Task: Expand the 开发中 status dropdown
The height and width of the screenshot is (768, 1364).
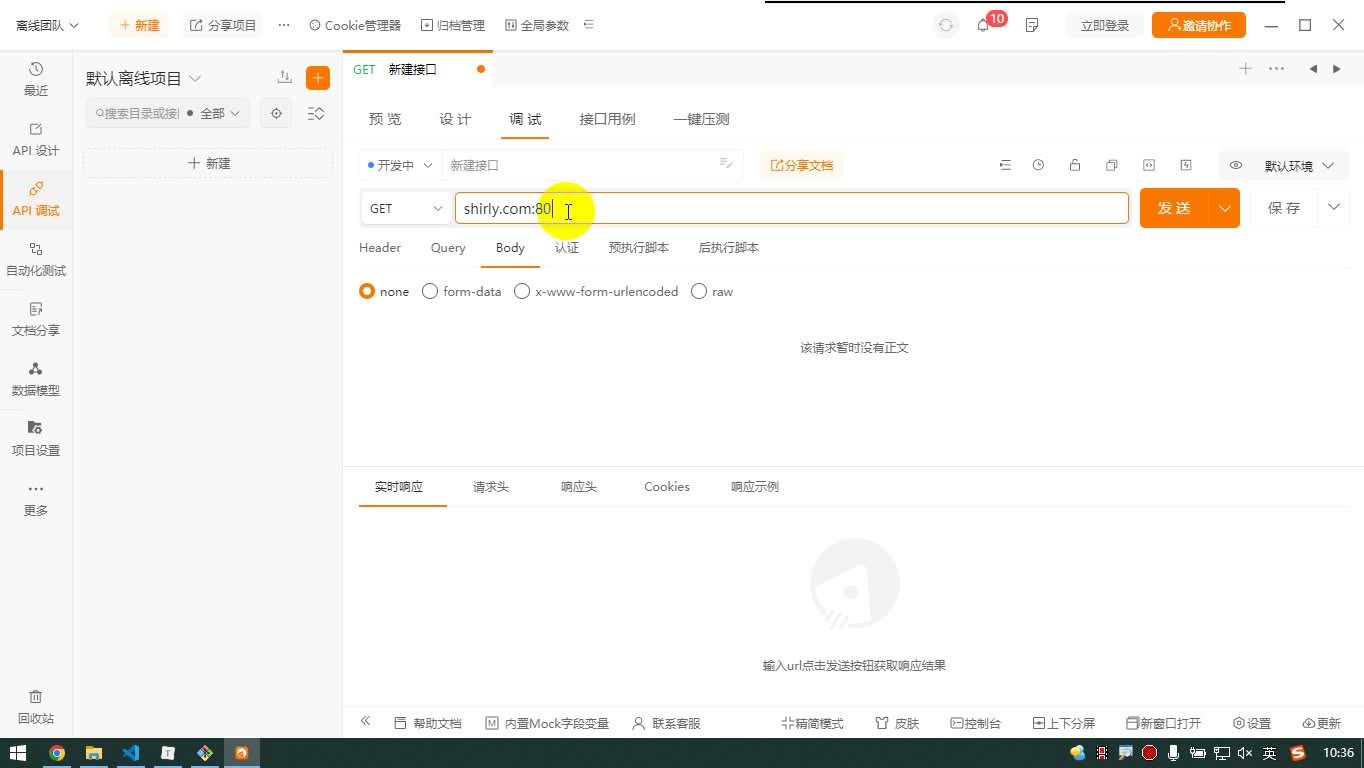Action: pyautogui.click(x=400, y=165)
